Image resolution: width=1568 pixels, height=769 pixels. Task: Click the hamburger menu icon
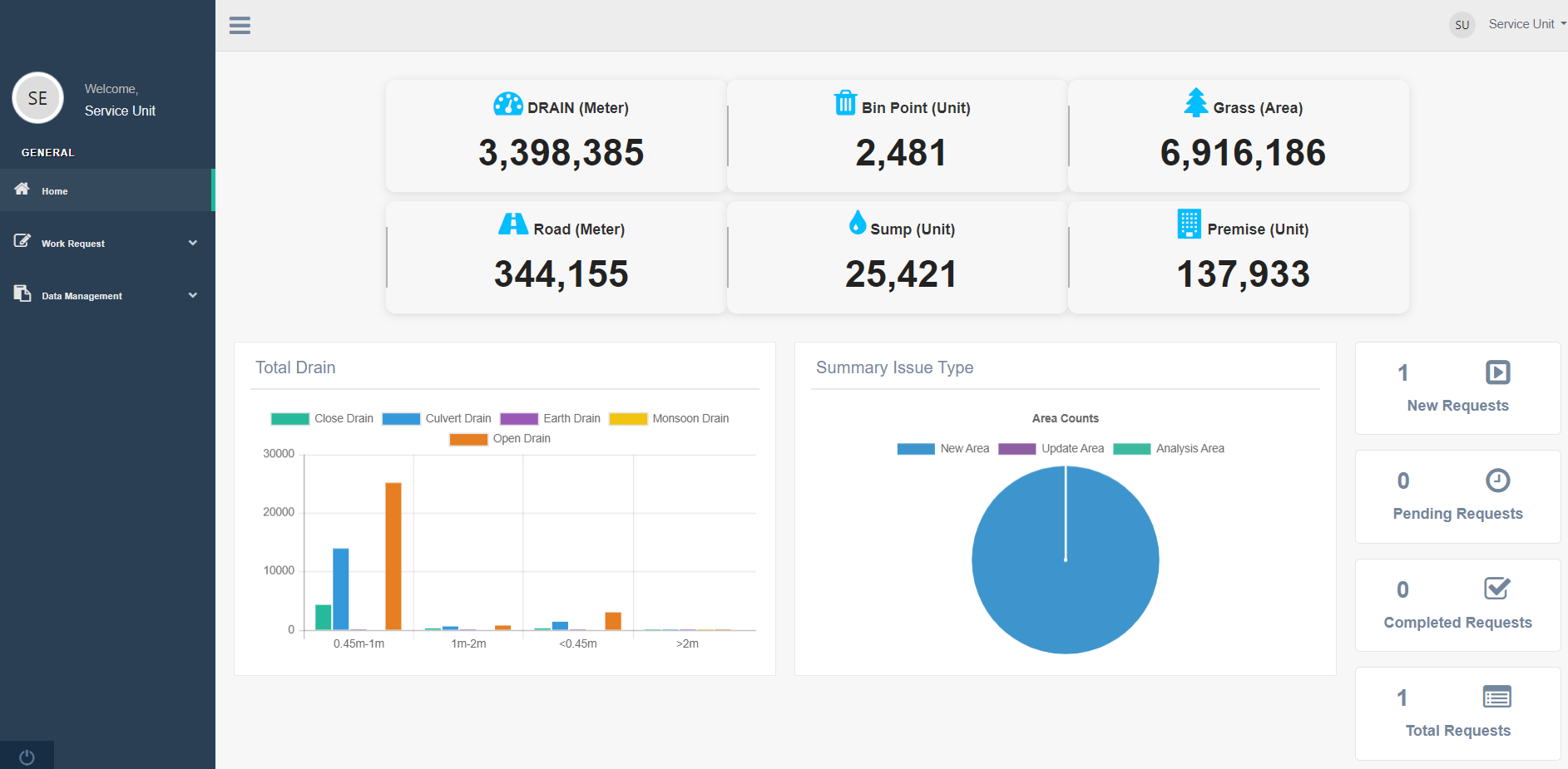(240, 25)
